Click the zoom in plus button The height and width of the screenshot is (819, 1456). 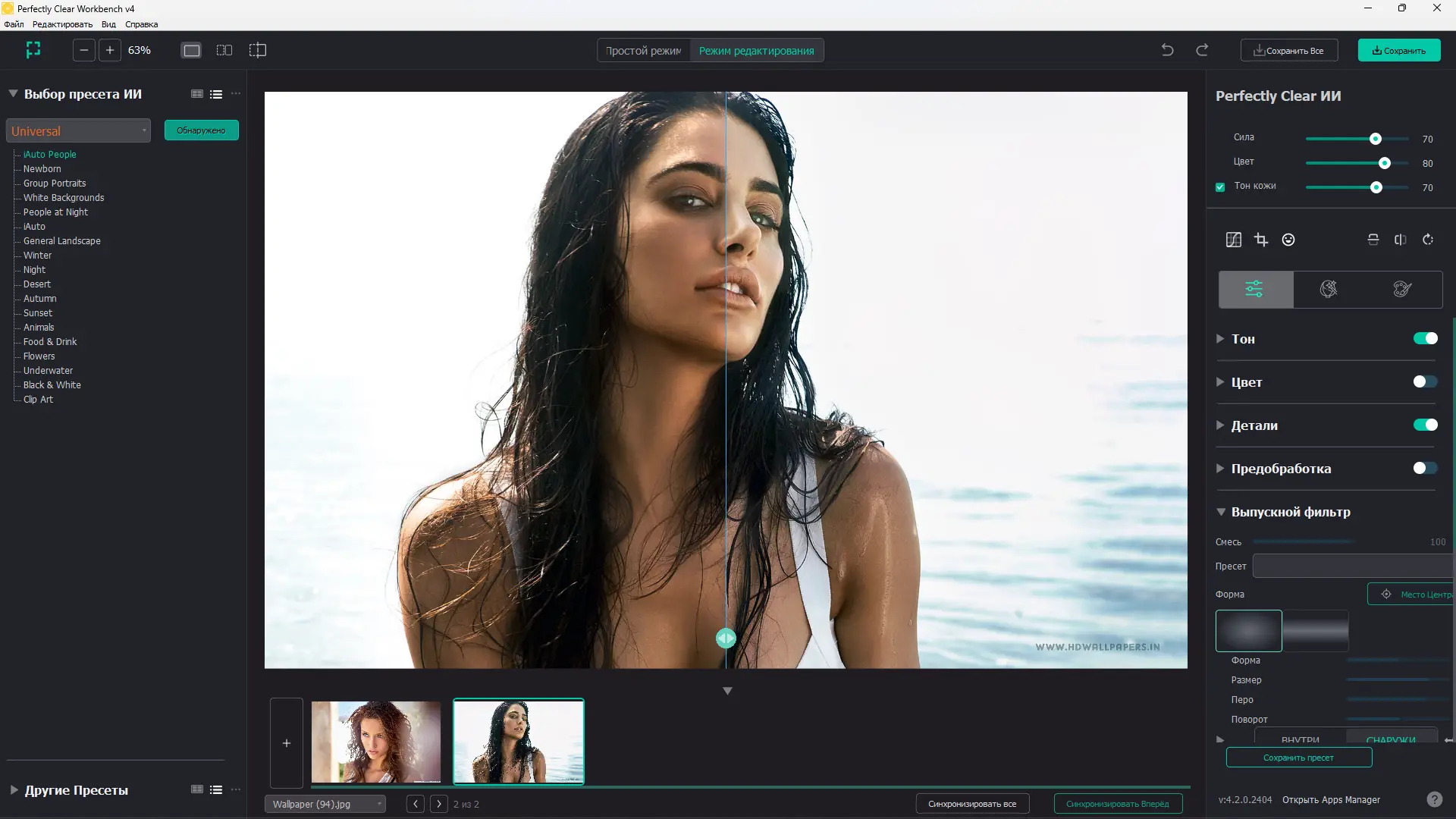[110, 50]
